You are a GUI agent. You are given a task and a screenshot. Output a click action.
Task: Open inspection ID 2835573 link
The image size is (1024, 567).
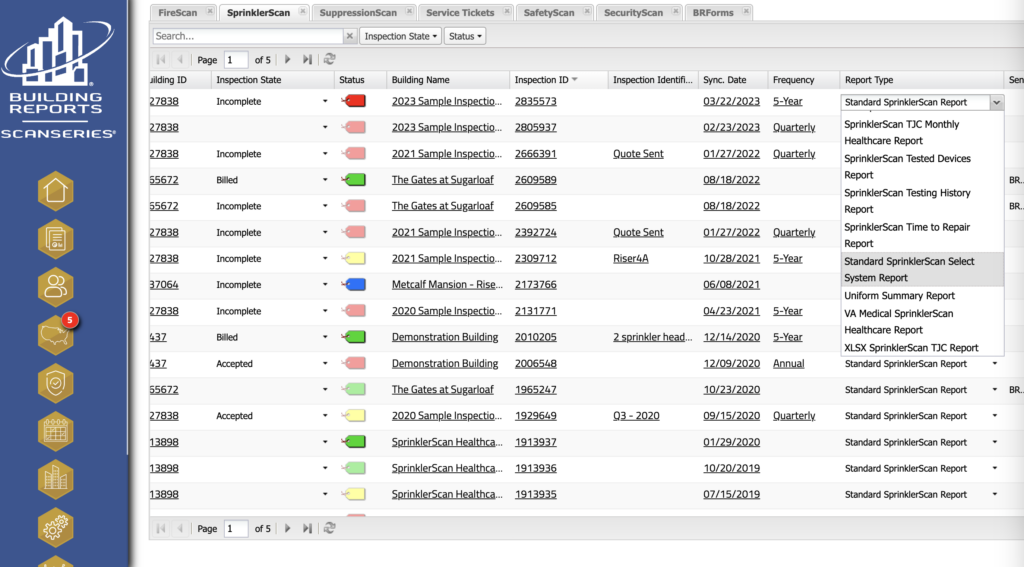(x=536, y=101)
